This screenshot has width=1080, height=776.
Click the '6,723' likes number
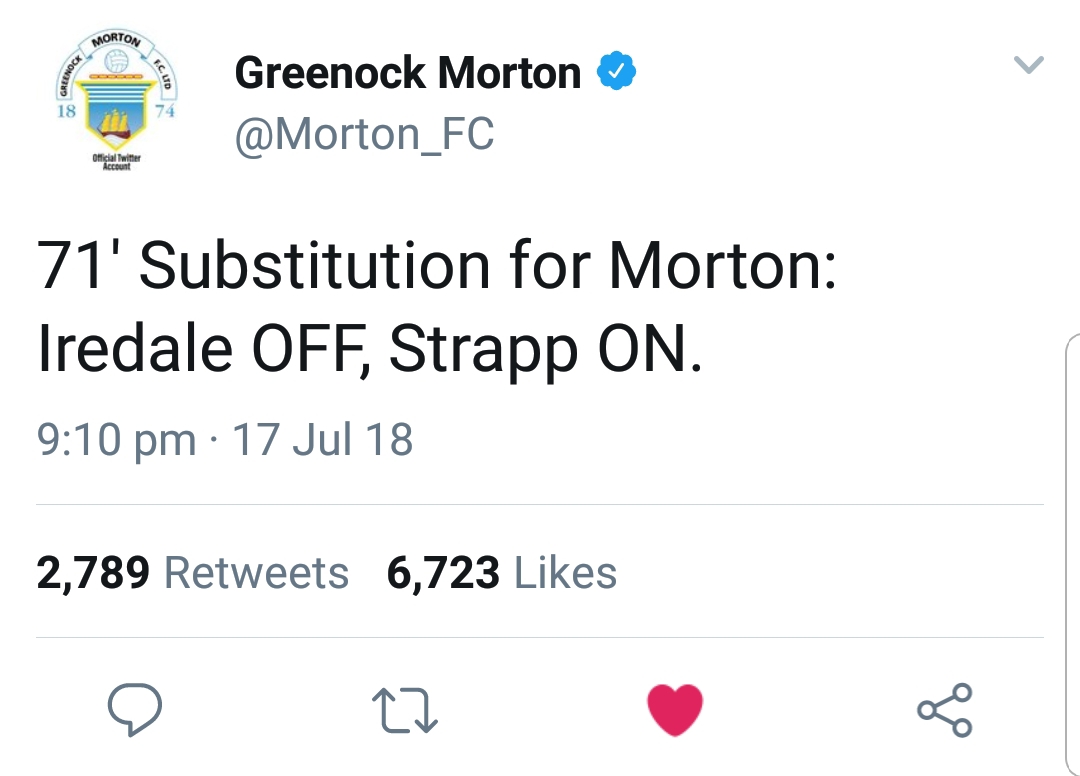tap(443, 574)
